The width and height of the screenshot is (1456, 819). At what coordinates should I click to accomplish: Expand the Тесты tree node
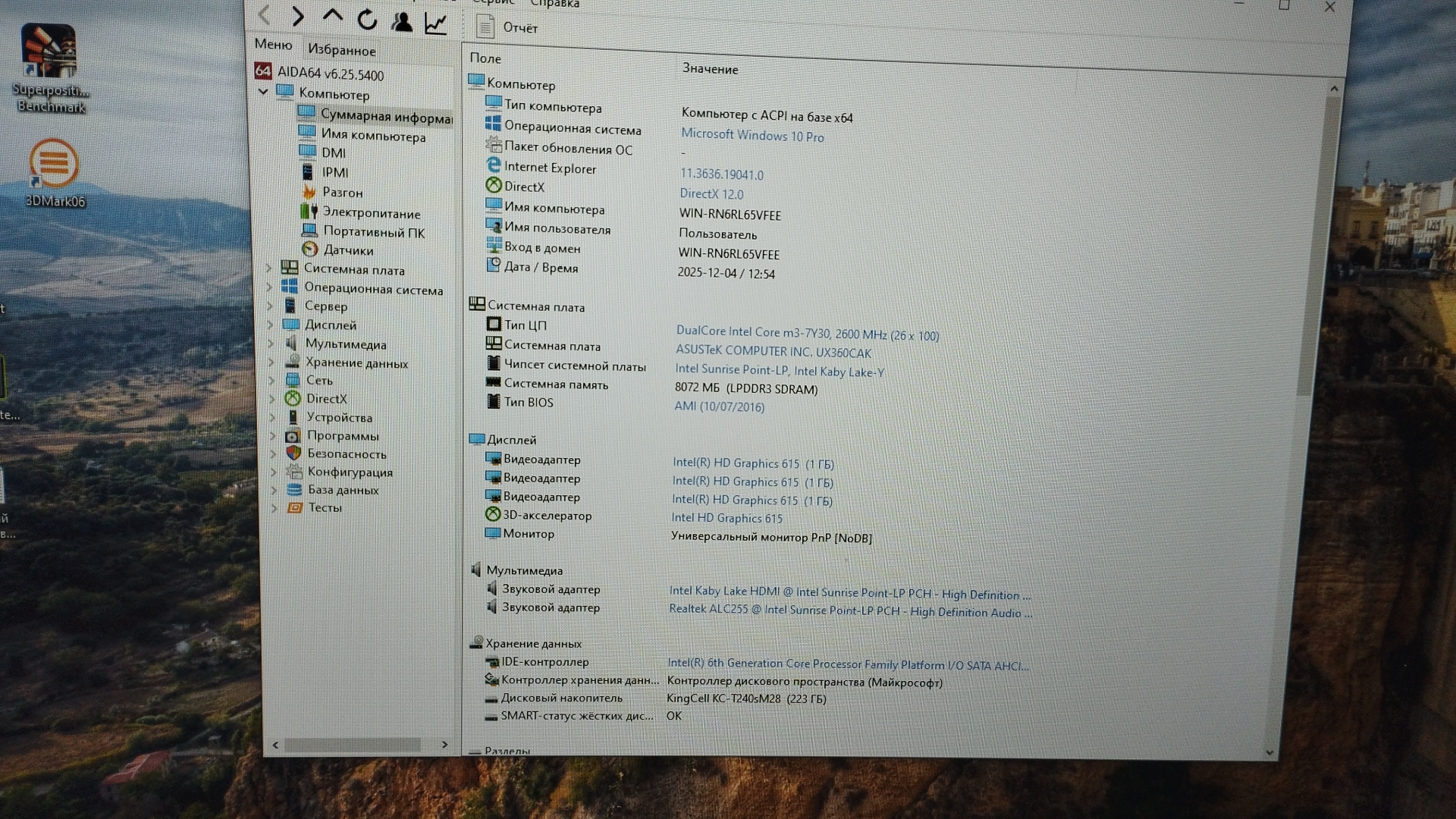tap(275, 508)
